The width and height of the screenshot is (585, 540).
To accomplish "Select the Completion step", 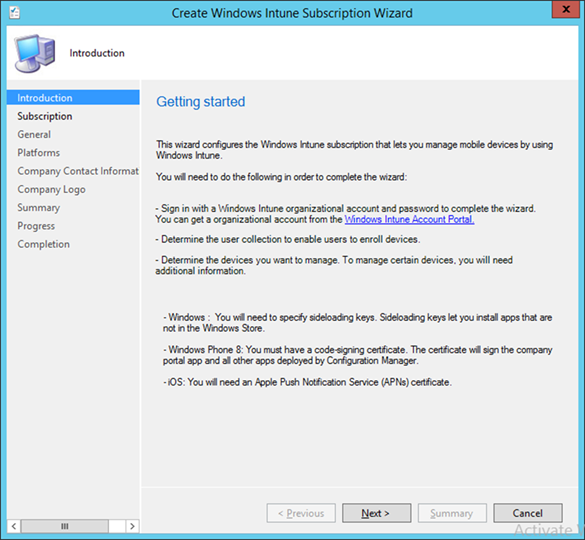I will 43,244.
